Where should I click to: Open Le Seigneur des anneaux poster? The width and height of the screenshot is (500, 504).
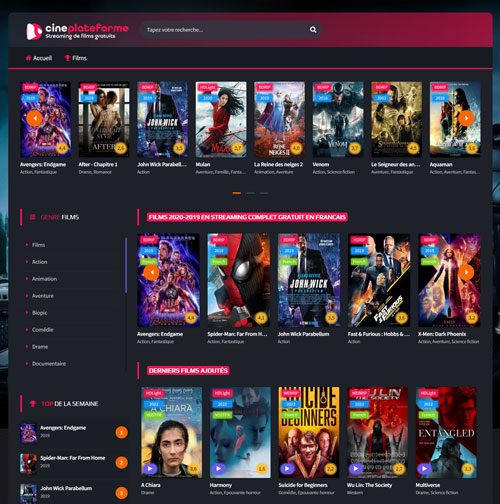tap(397, 119)
